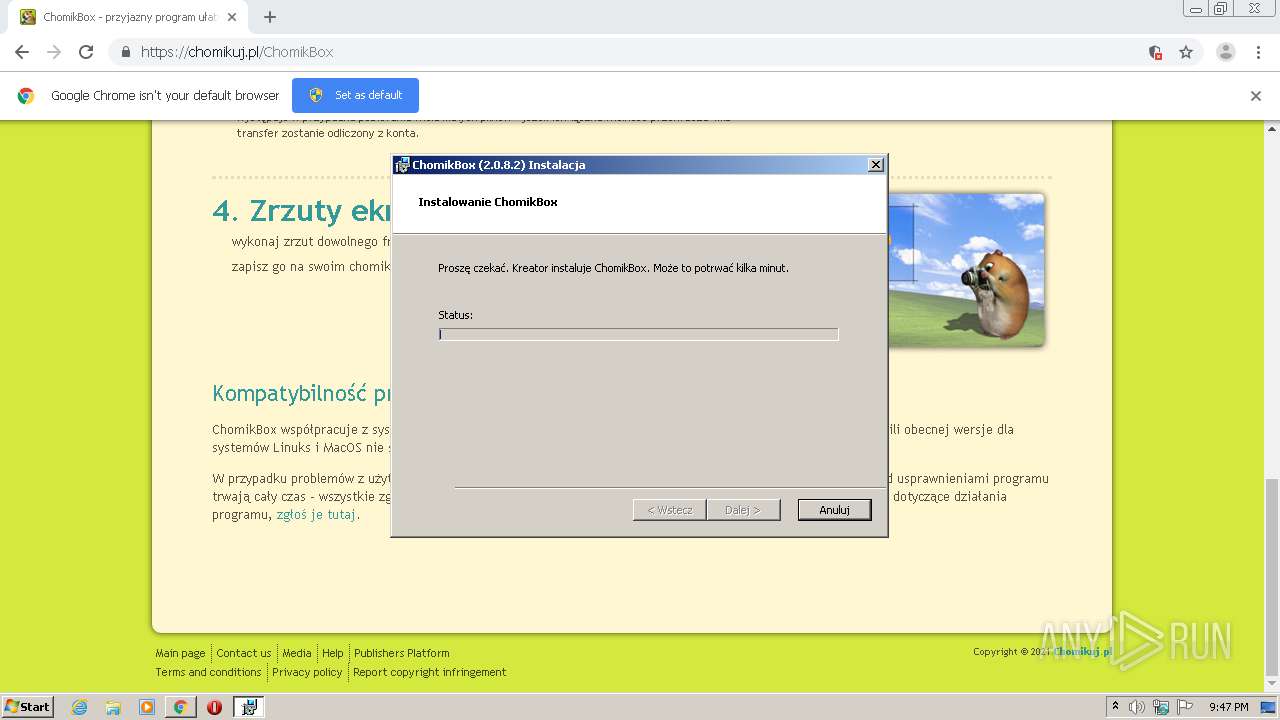
Task: Click the installer status progress bar
Action: click(638, 334)
